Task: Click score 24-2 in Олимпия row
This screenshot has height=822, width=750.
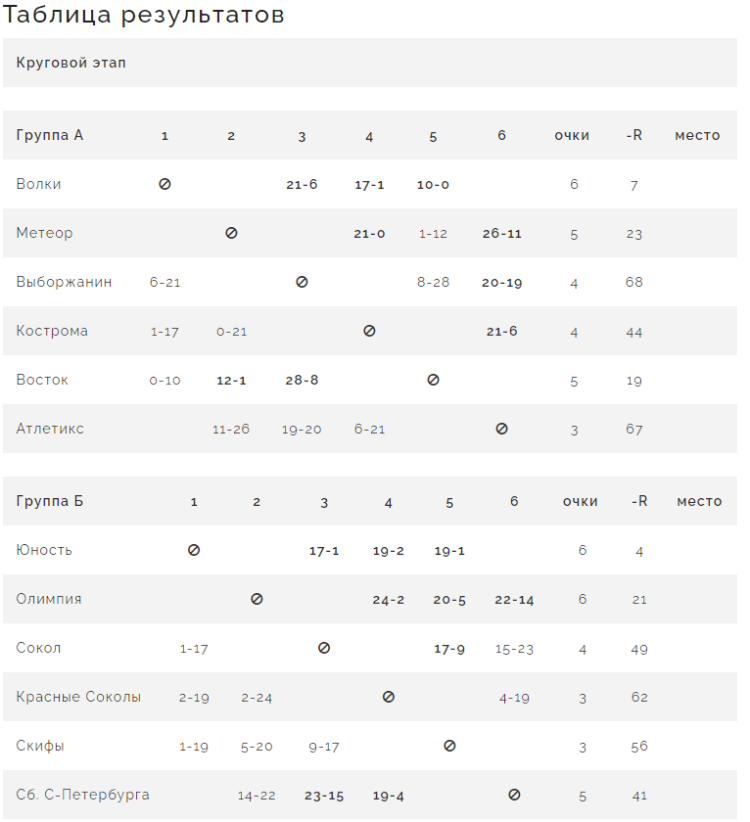Action: 388,600
